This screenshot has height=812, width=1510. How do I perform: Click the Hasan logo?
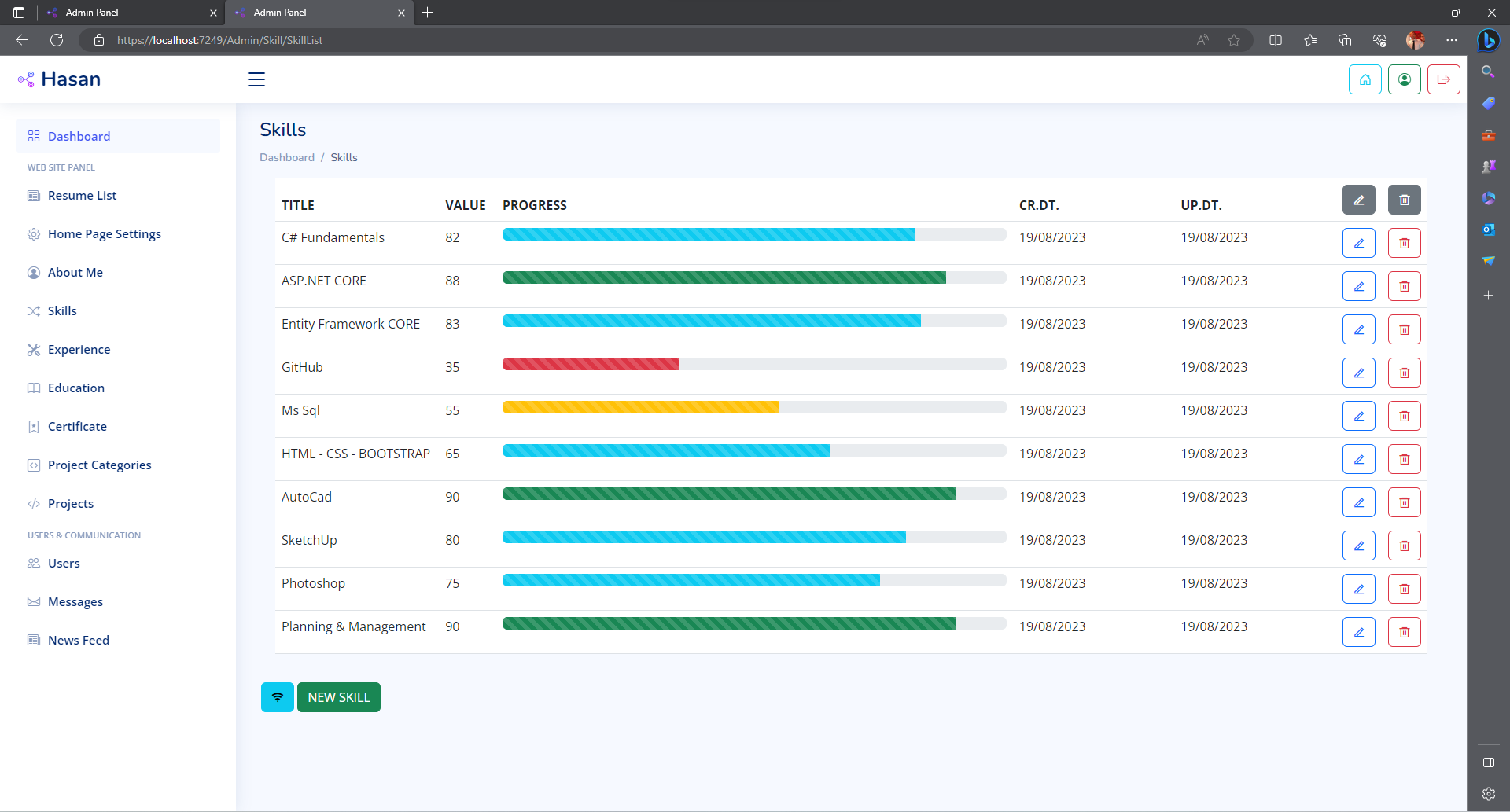pyautogui.click(x=59, y=79)
